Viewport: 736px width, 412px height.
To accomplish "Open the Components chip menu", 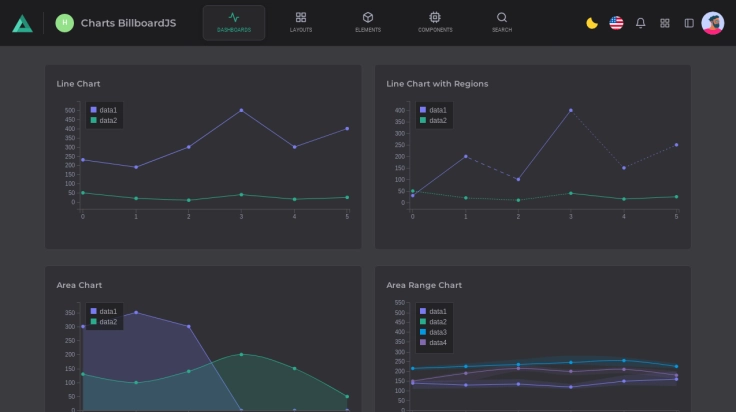I will pos(435,22).
